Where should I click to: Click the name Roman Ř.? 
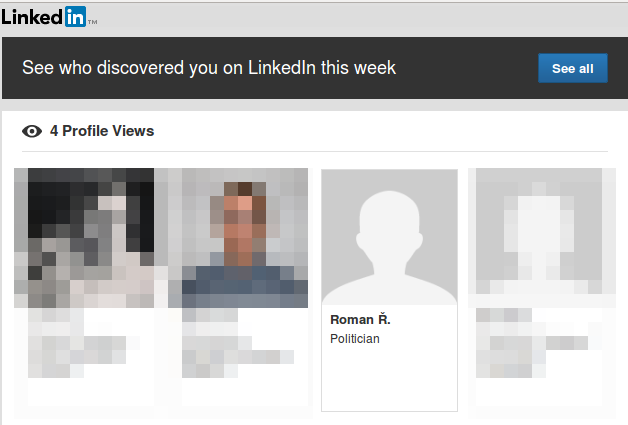pyautogui.click(x=360, y=319)
